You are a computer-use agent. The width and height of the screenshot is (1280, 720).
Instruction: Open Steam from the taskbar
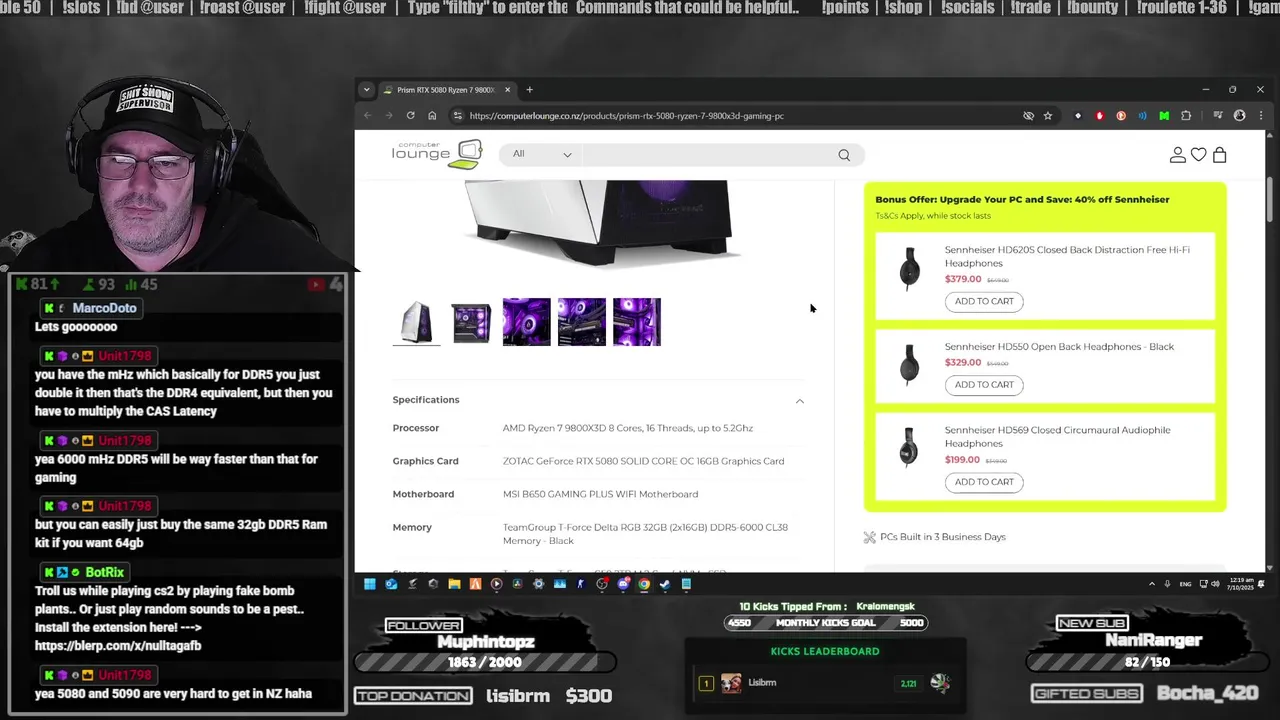tap(665, 584)
